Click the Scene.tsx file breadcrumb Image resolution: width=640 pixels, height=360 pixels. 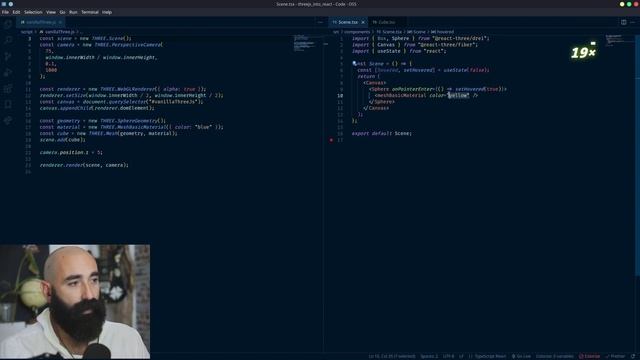pos(389,32)
